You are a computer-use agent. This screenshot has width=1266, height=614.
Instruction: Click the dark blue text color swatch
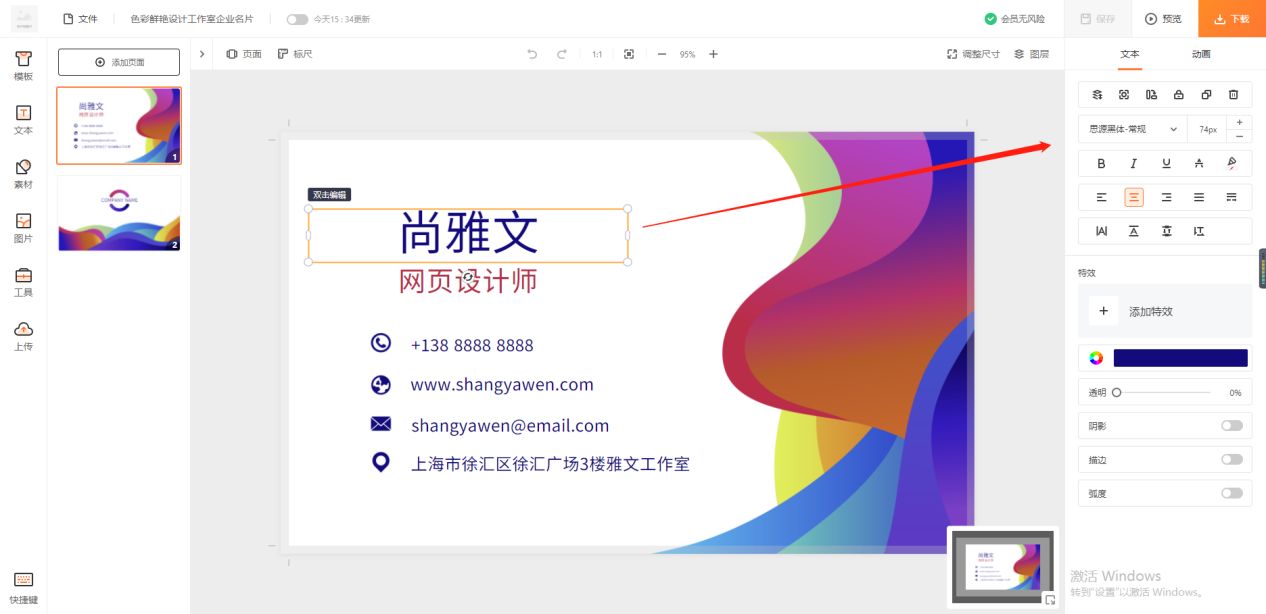tap(1180, 357)
